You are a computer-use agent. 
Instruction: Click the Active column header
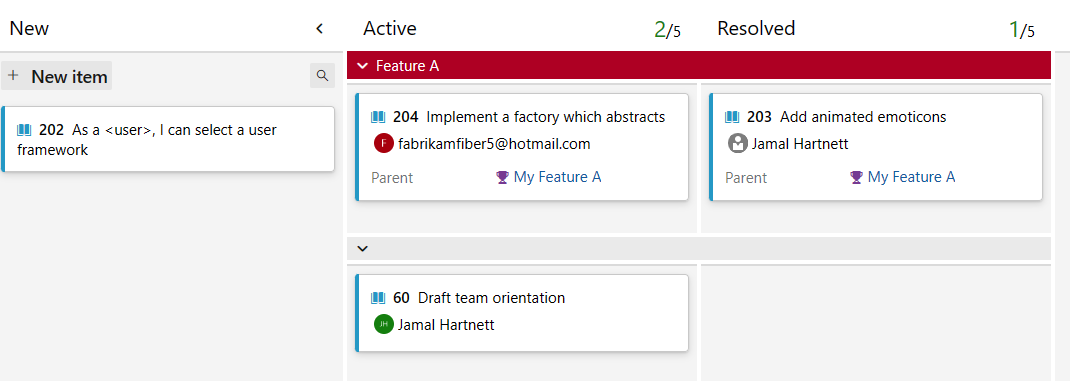point(390,29)
